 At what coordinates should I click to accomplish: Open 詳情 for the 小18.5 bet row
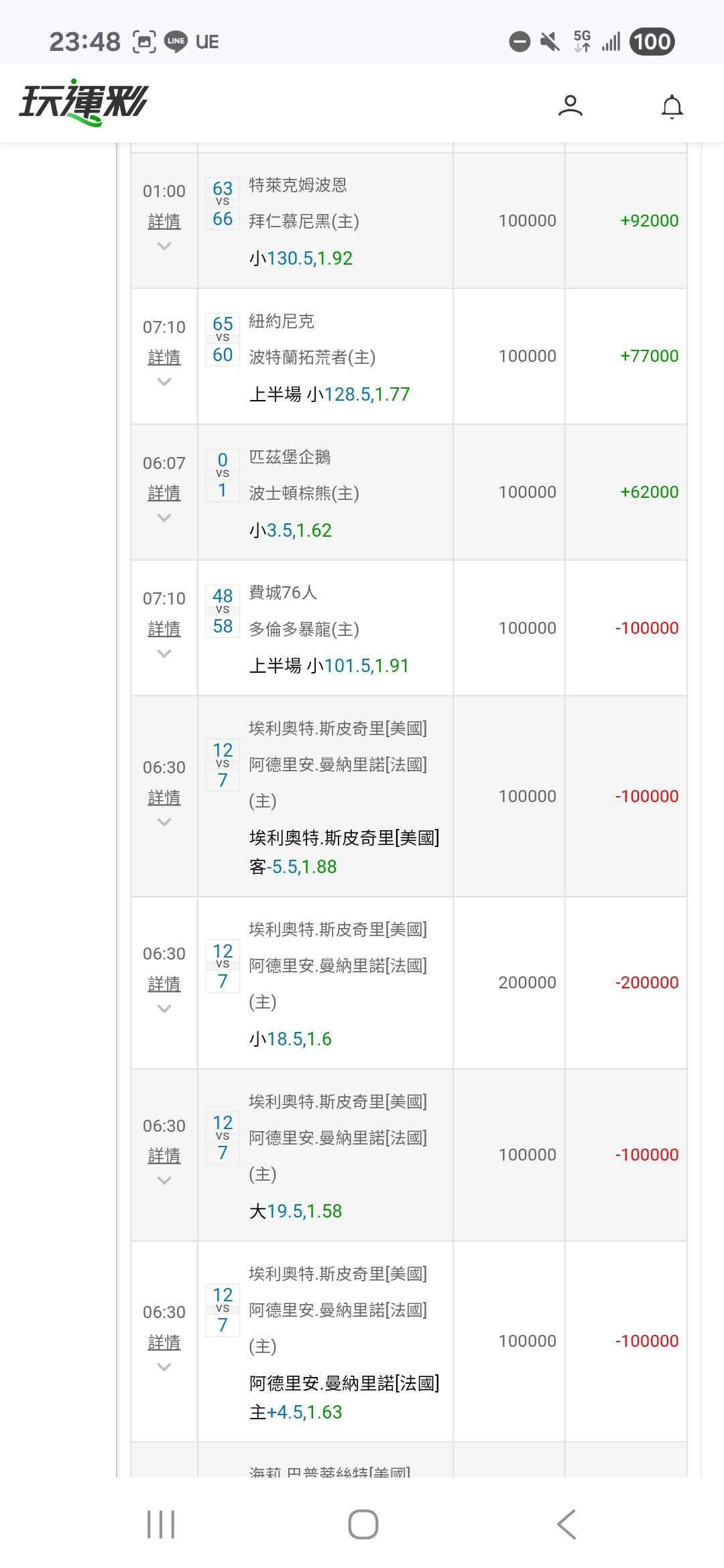164,984
